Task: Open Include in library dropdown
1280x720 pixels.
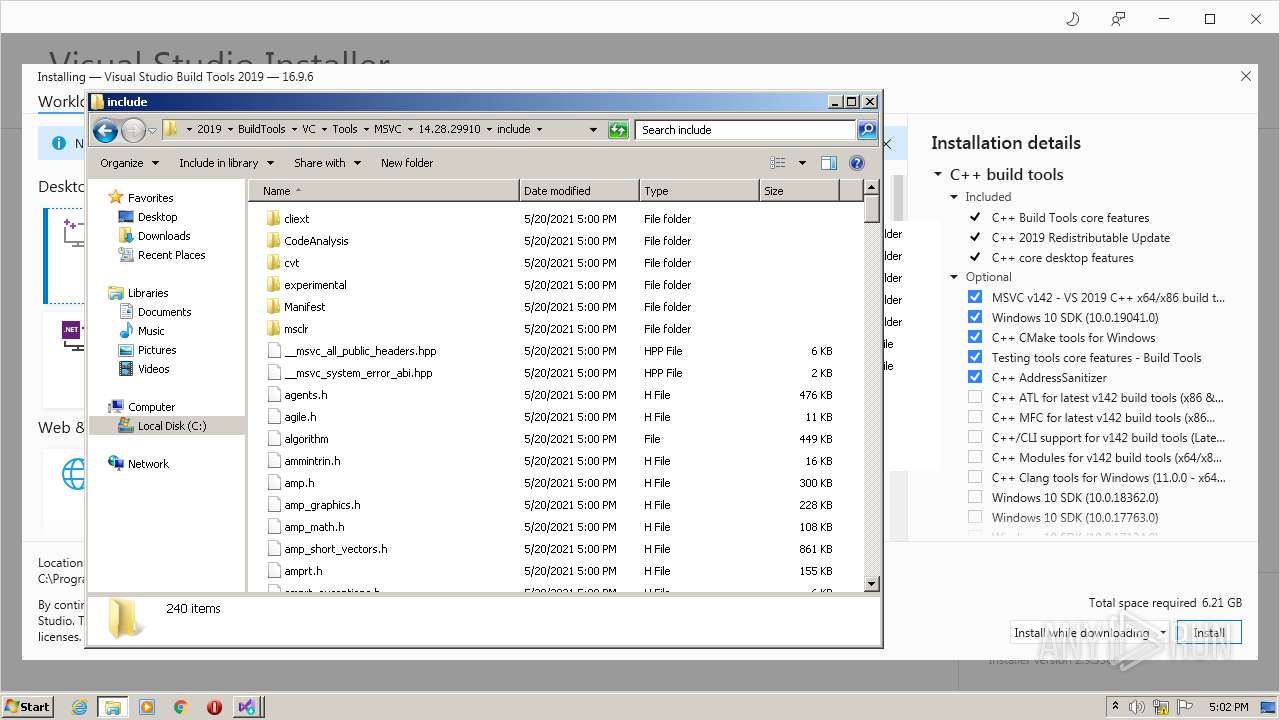Action: tap(226, 163)
